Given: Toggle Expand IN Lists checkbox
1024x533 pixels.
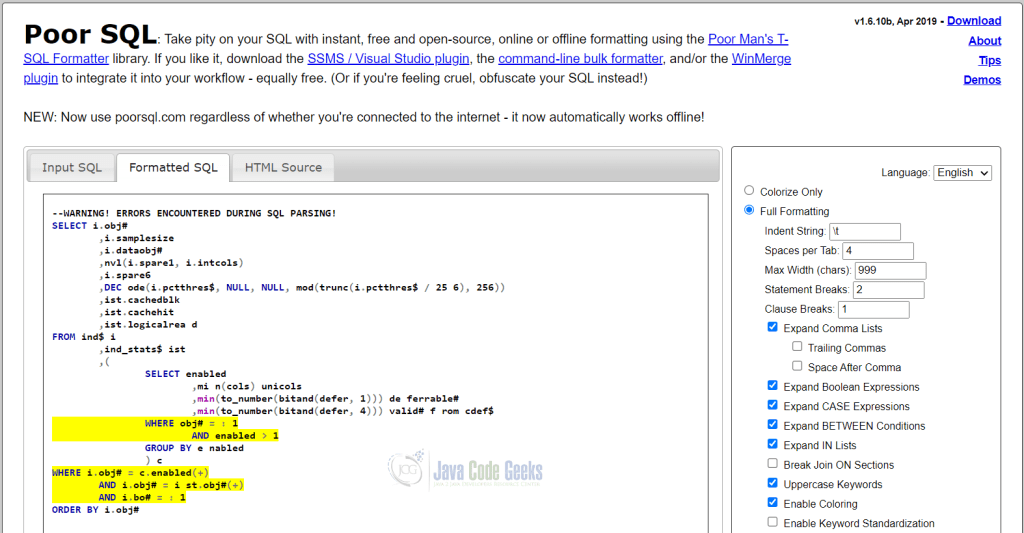Looking at the screenshot, I should (773, 445).
